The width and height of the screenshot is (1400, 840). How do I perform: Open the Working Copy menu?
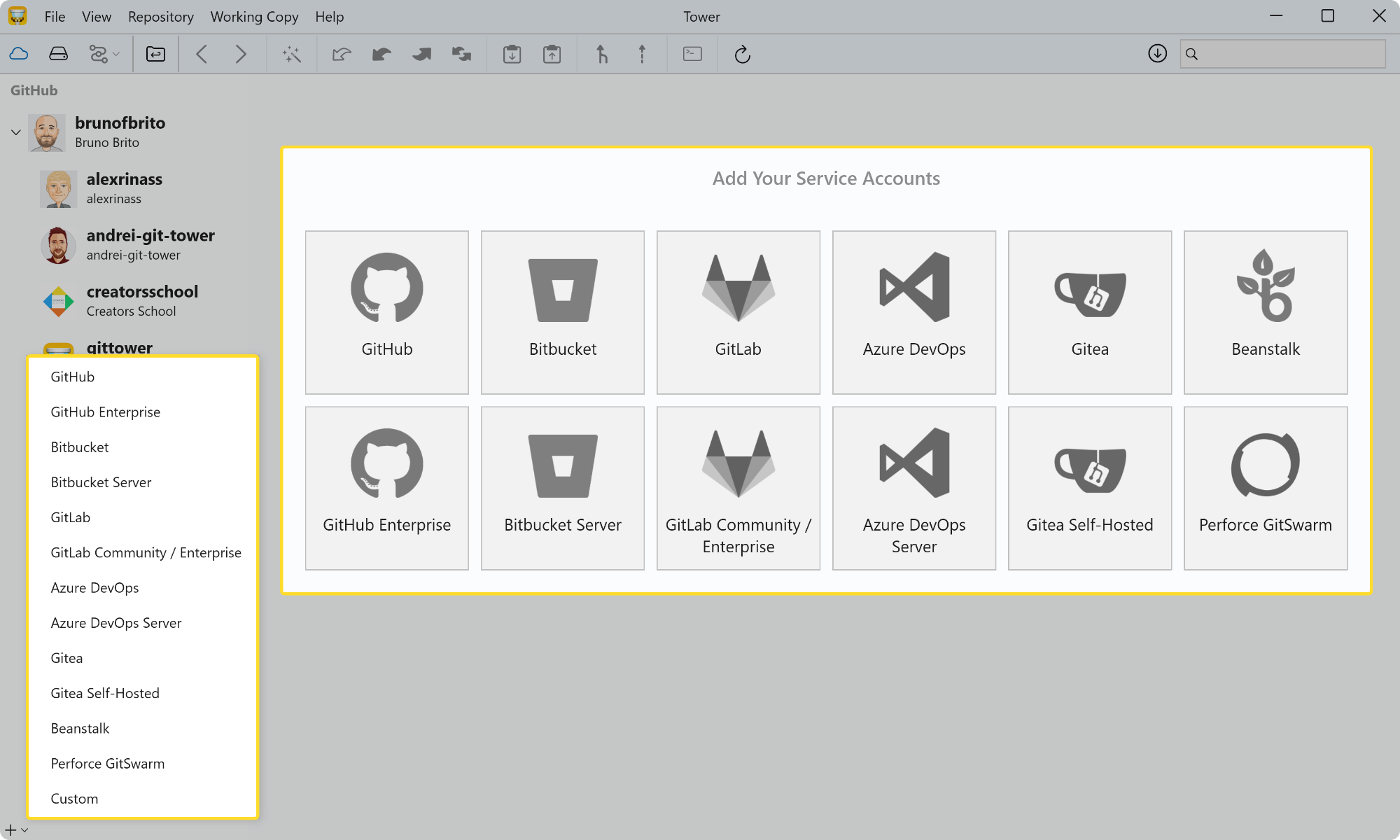click(254, 17)
